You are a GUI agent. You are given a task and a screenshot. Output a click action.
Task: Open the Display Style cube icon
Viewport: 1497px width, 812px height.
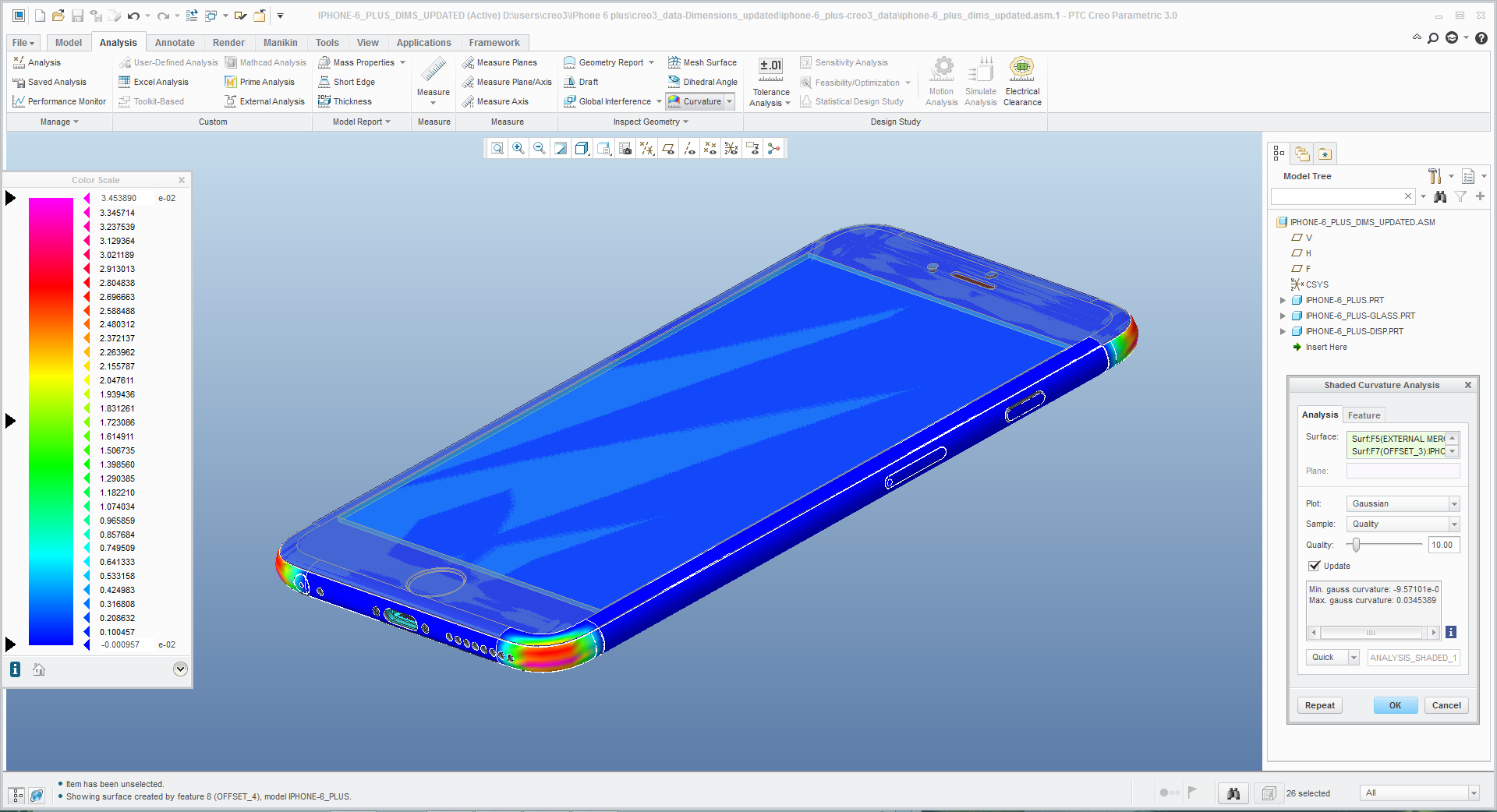coord(582,148)
